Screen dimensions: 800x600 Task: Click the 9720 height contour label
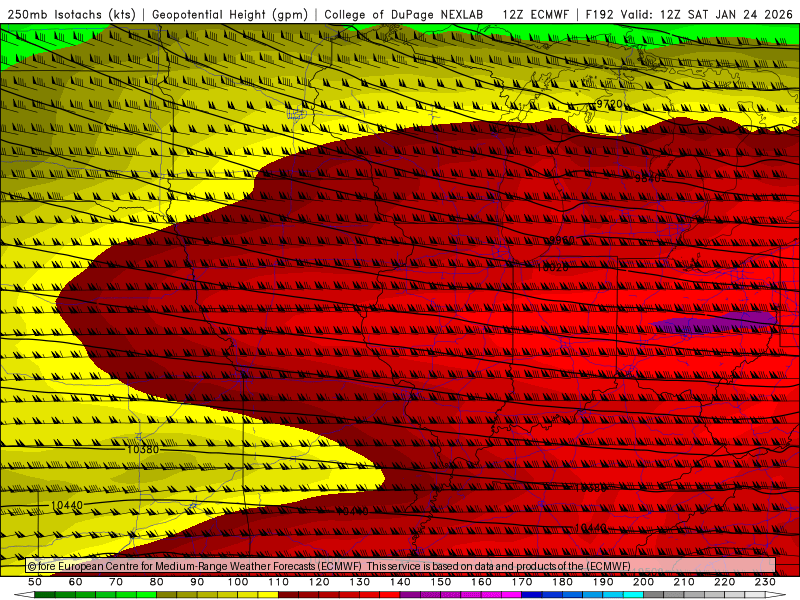click(x=609, y=104)
